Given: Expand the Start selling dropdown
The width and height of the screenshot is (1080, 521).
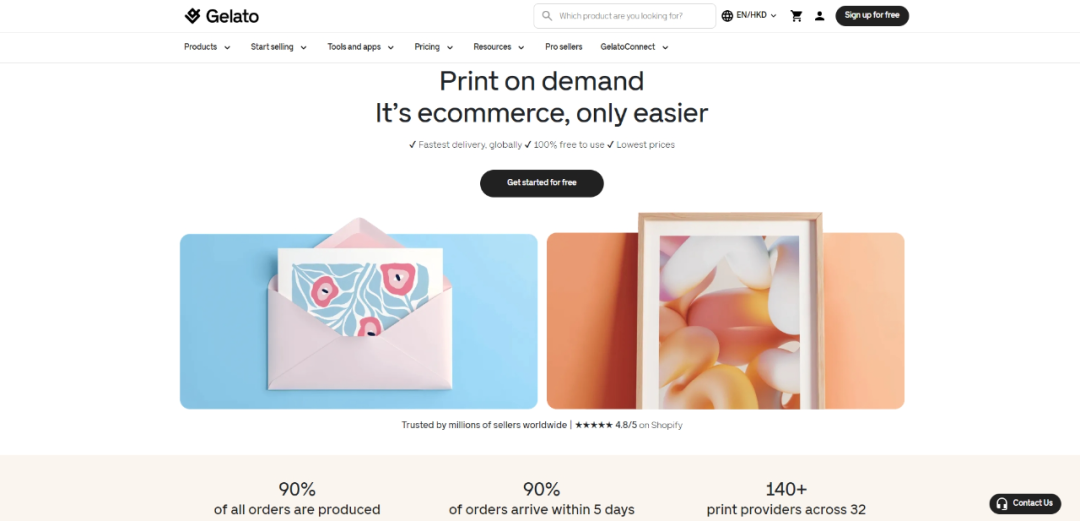Looking at the screenshot, I should coord(279,47).
